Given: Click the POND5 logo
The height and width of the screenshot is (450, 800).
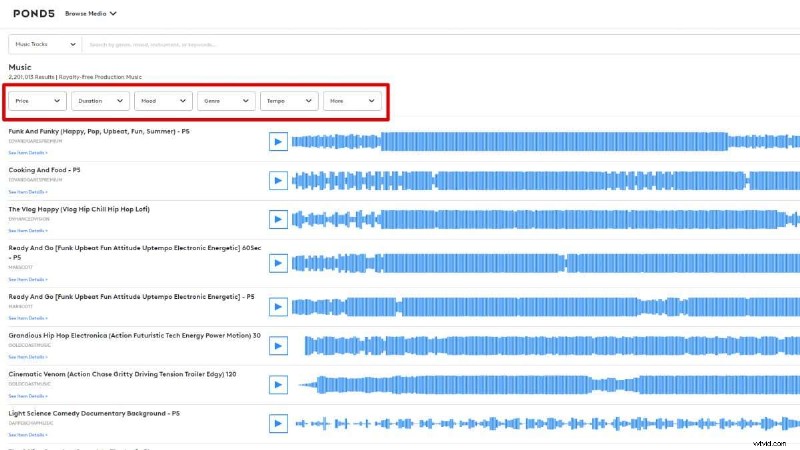Looking at the screenshot, I should pos(32,14).
